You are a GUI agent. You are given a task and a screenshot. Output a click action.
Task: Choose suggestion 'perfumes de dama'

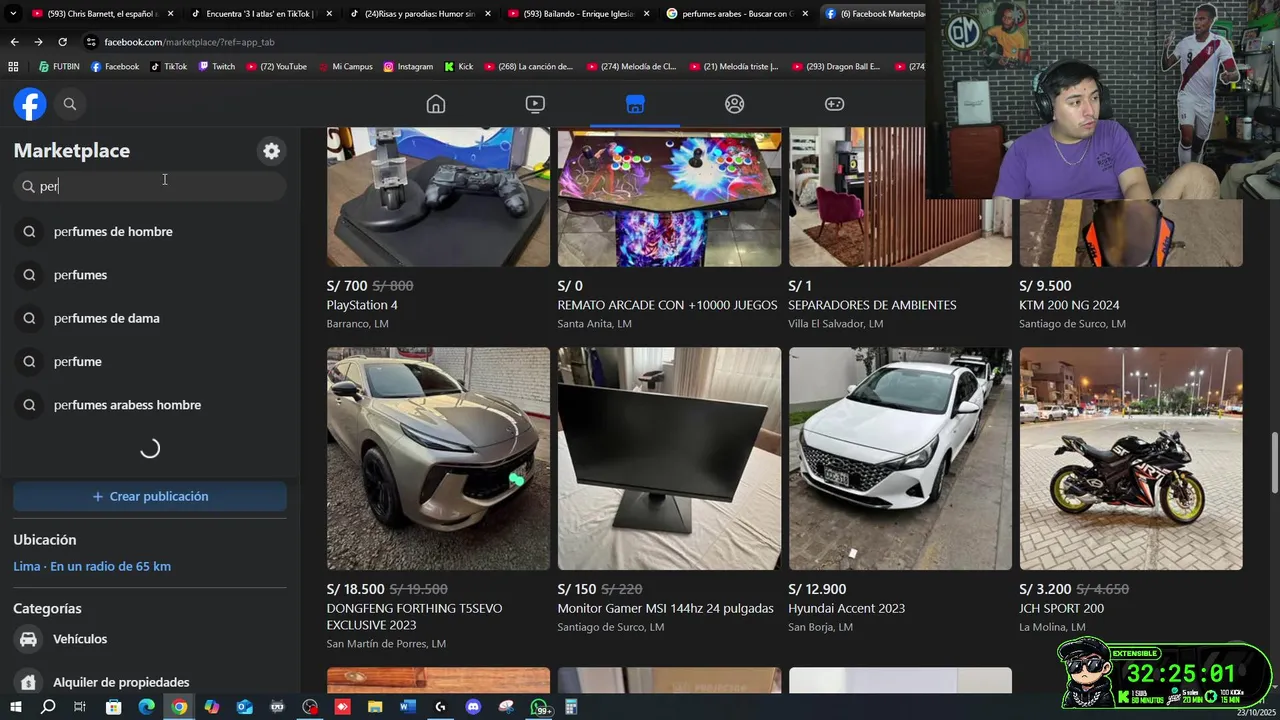(150, 318)
